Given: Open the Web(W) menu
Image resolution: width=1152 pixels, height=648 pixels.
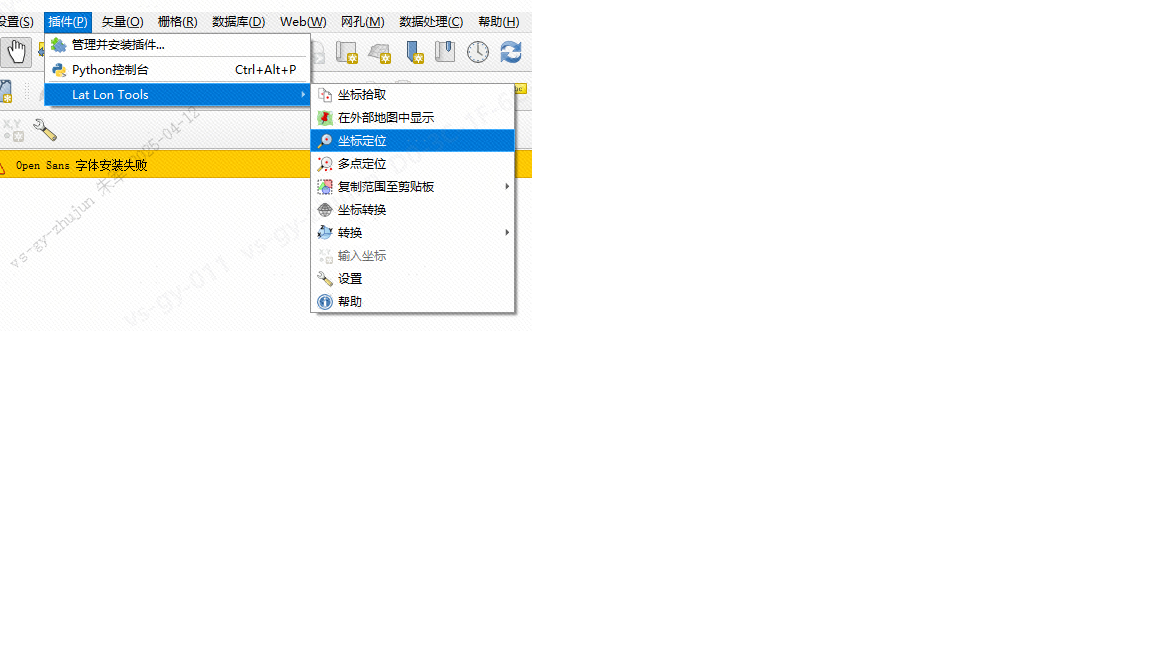Looking at the screenshot, I should [x=303, y=21].
